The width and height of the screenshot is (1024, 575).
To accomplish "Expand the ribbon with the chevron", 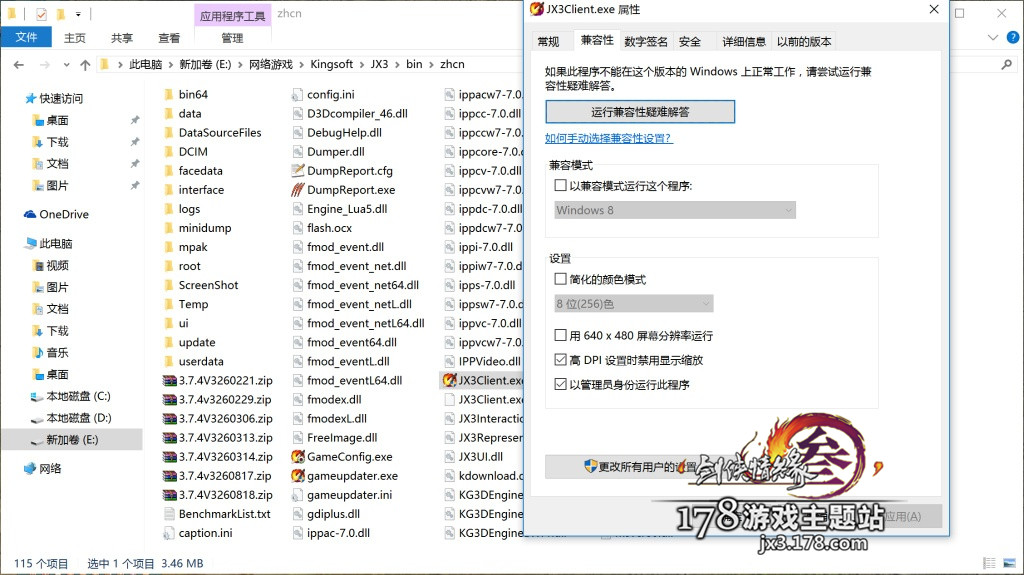I will pos(993,37).
